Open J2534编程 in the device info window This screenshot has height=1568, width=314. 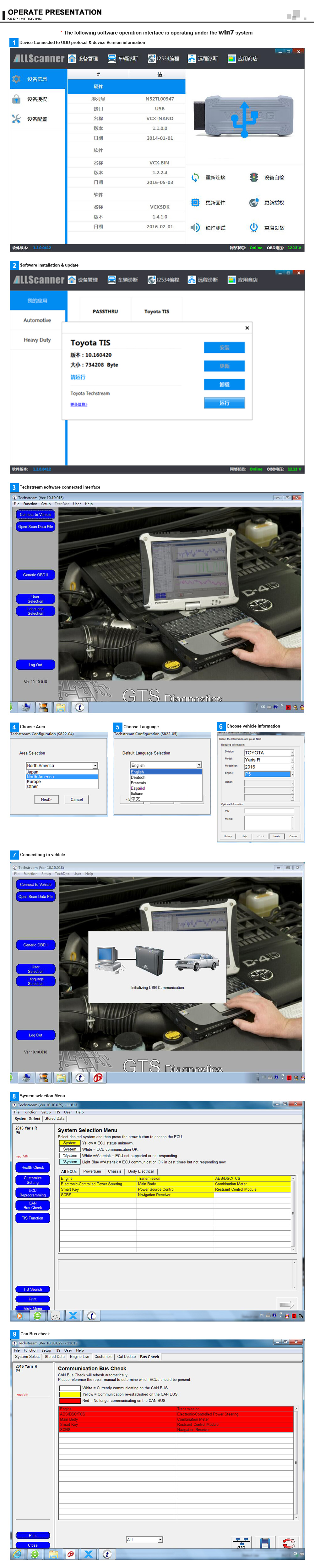tap(163, 58)
